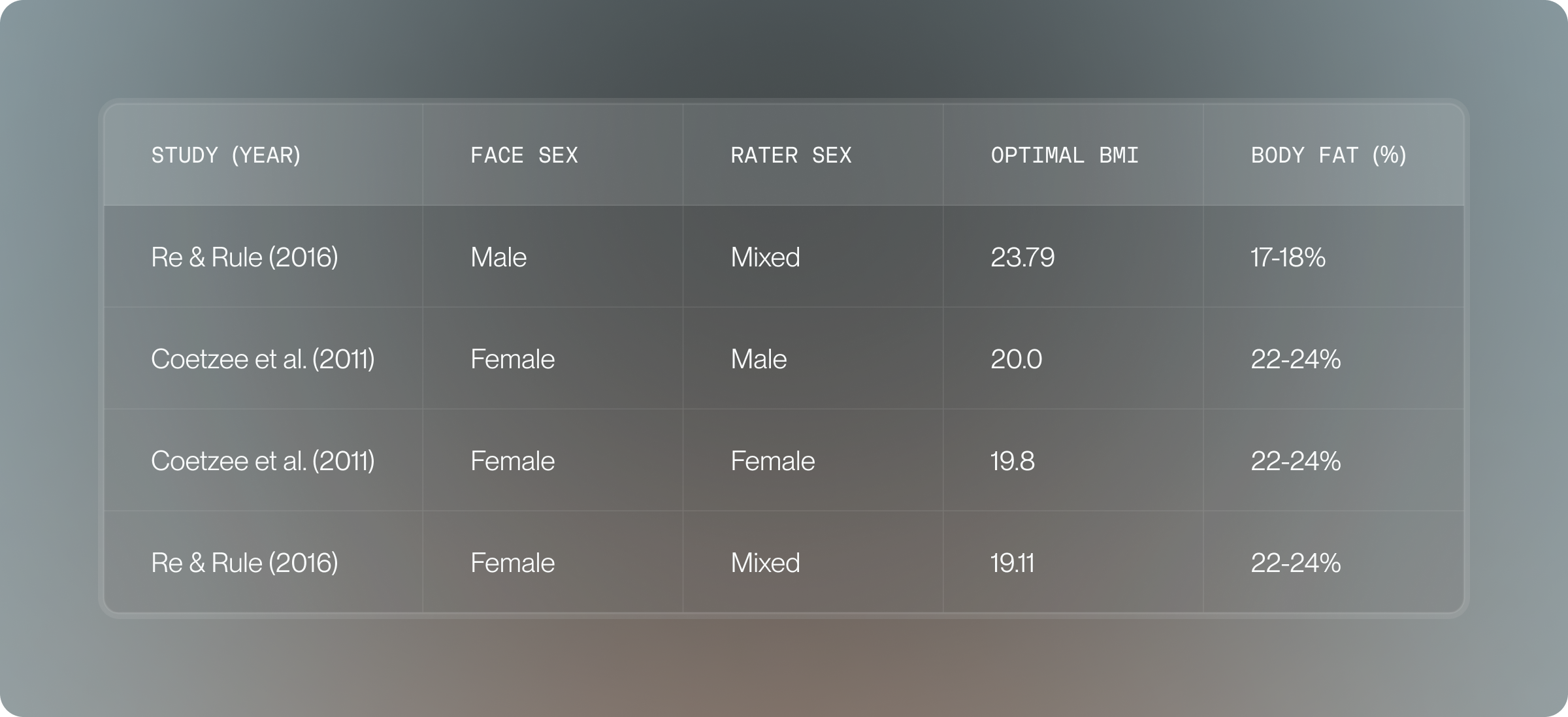Viewport: 1568px width, 717px height.
Task: Select the FACE SEX column header
Action: (524, 155)
